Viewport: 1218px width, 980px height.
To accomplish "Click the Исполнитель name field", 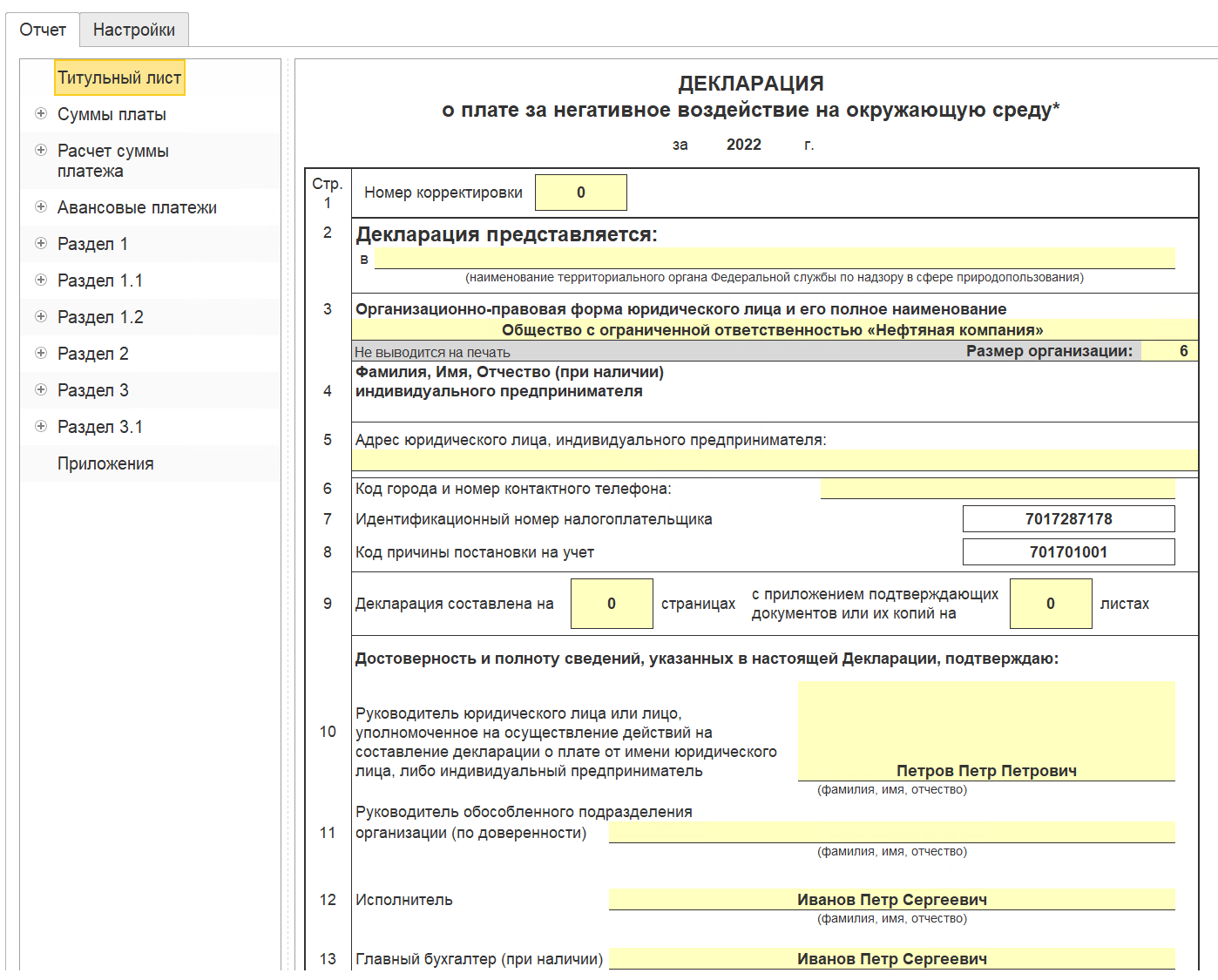I will tap(892, 900).
